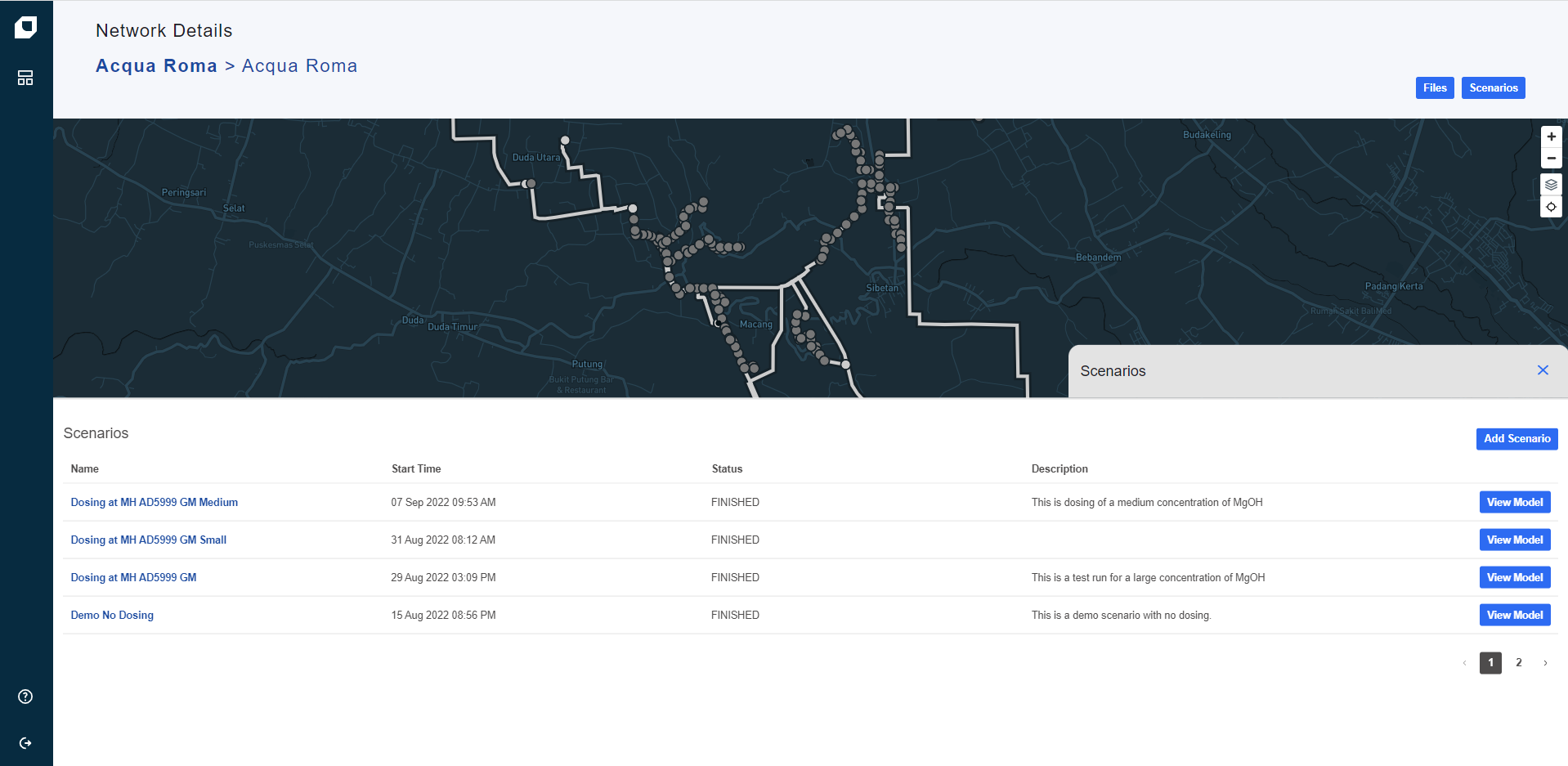
Task: Go to page 2 of scenarios
Action: click(1518, 663)
